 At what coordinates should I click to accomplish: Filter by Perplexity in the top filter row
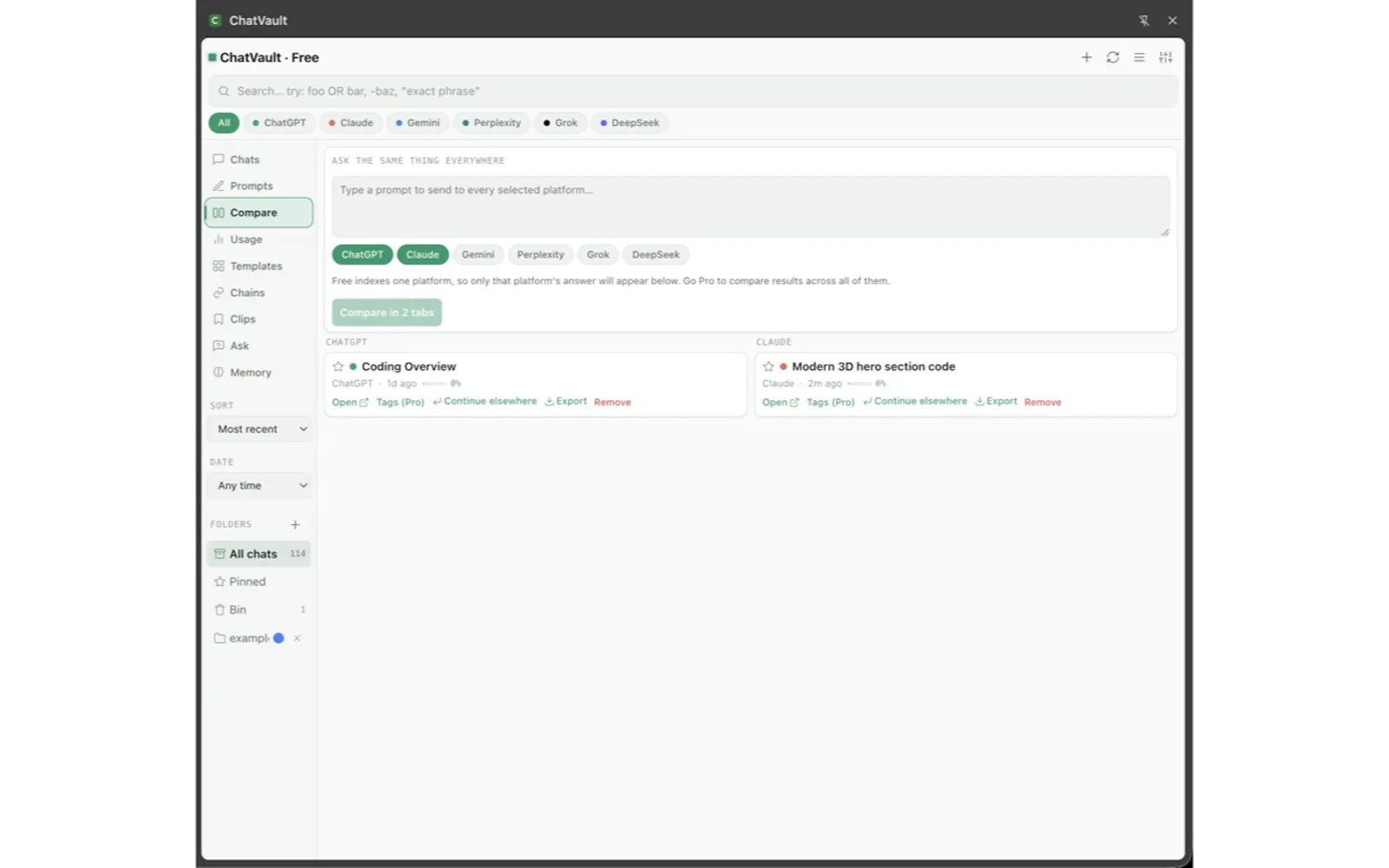click(491, 122)
